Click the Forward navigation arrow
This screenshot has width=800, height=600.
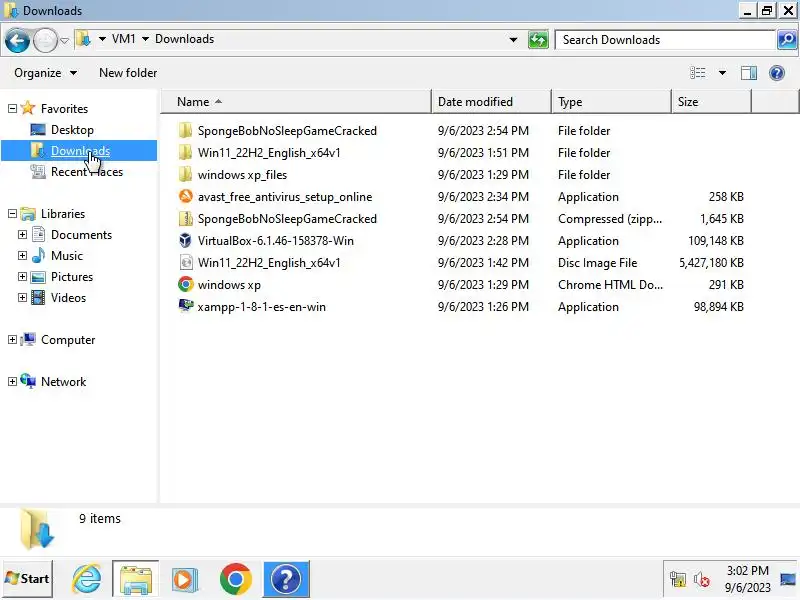click(45, 40)
